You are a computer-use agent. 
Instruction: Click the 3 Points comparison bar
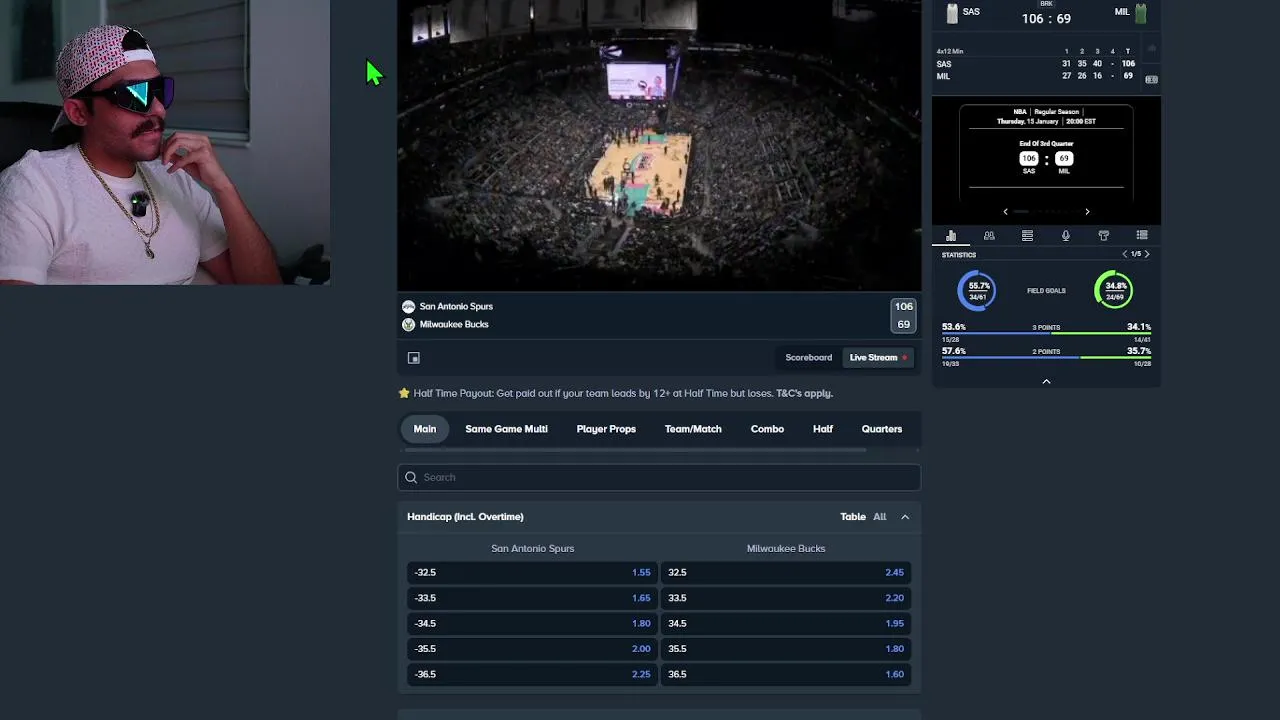tap(1046, 333)
